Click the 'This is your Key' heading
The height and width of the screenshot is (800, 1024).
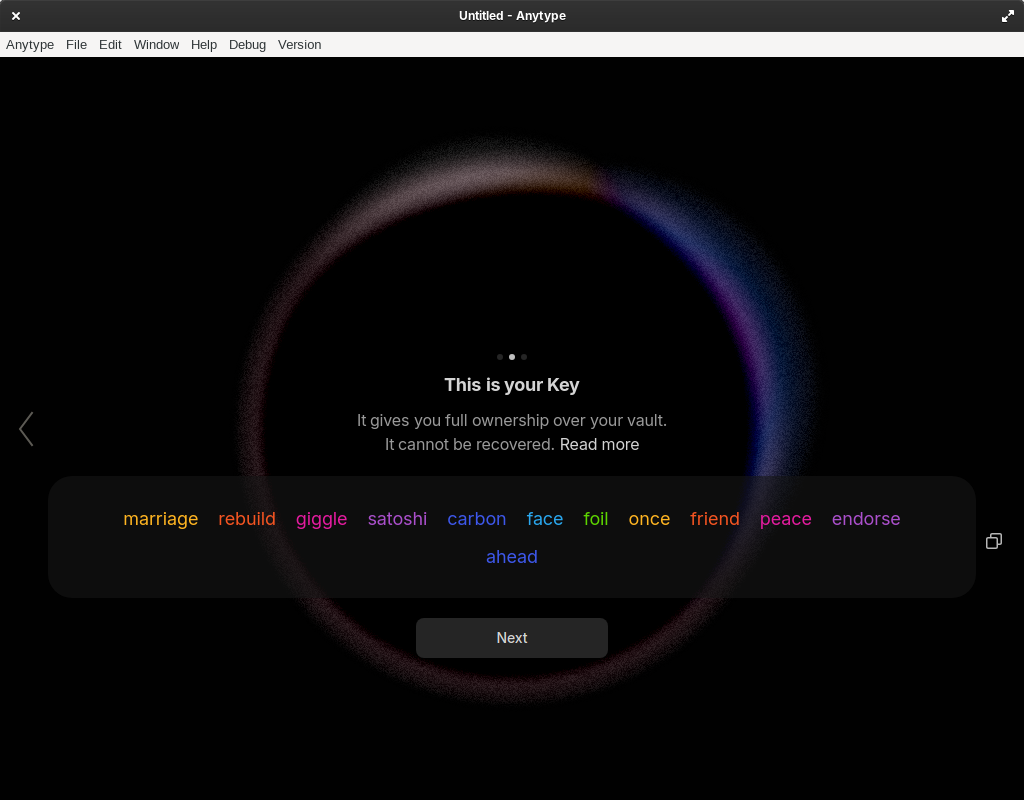click(x=511, y=384)
